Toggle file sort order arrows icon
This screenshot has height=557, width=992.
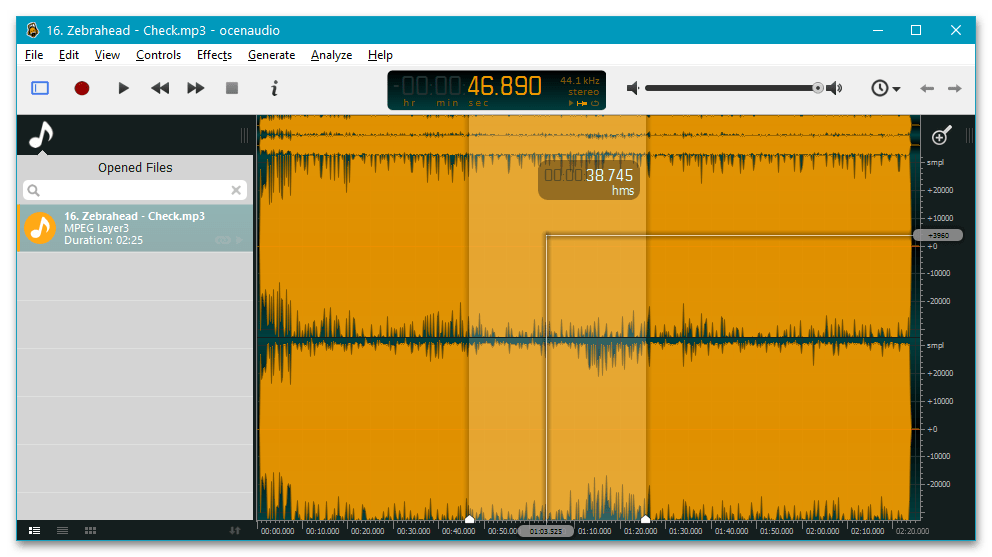coord(235,530)
